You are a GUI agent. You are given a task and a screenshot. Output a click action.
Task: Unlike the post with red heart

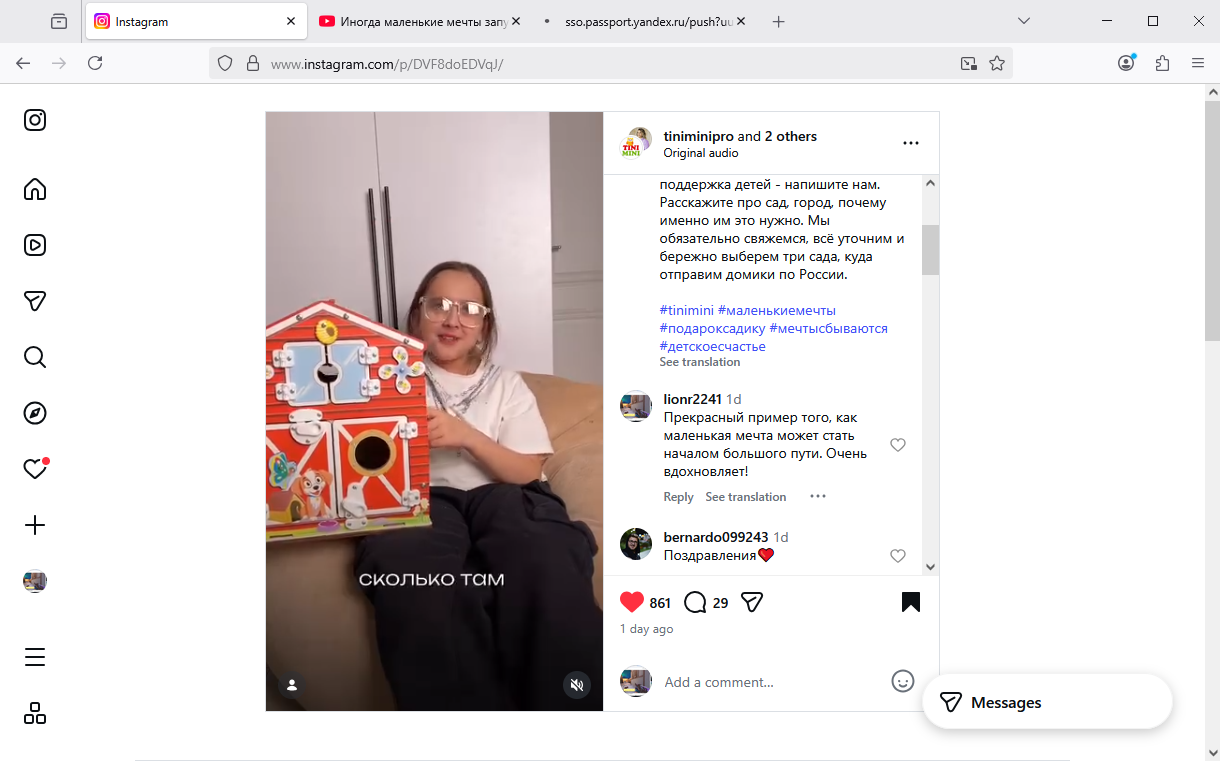click(x=632, y=602)
